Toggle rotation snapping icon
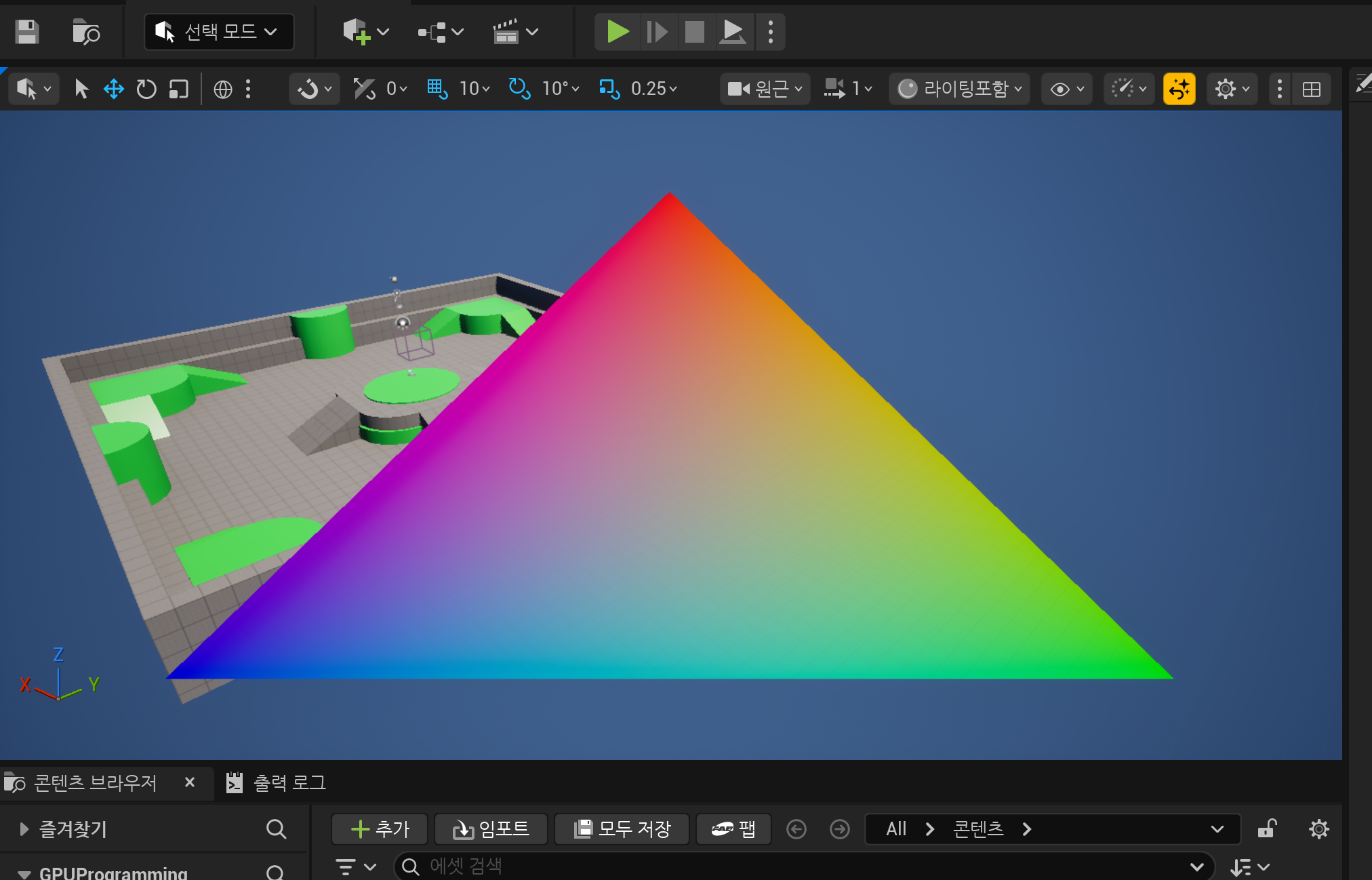Viewport: 1372px width, 880px height. 519,89
